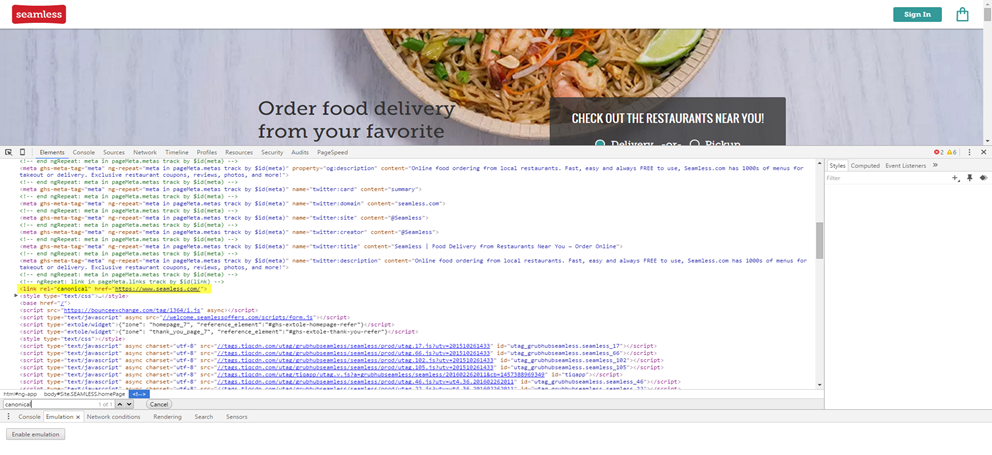This screenshot has width=992, height=455.
Task: Select the highlighted link rel="canonical" row
Action: pyautogui.click(x=114, y=289)
